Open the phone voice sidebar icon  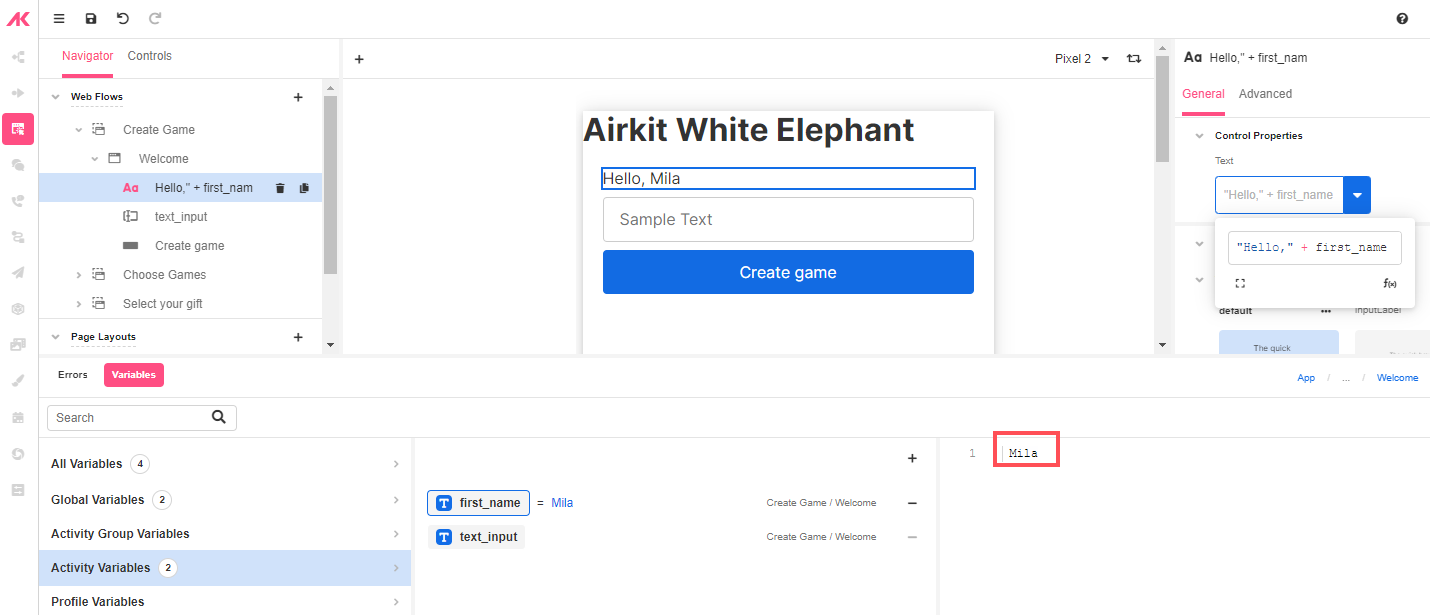point(18,201)
